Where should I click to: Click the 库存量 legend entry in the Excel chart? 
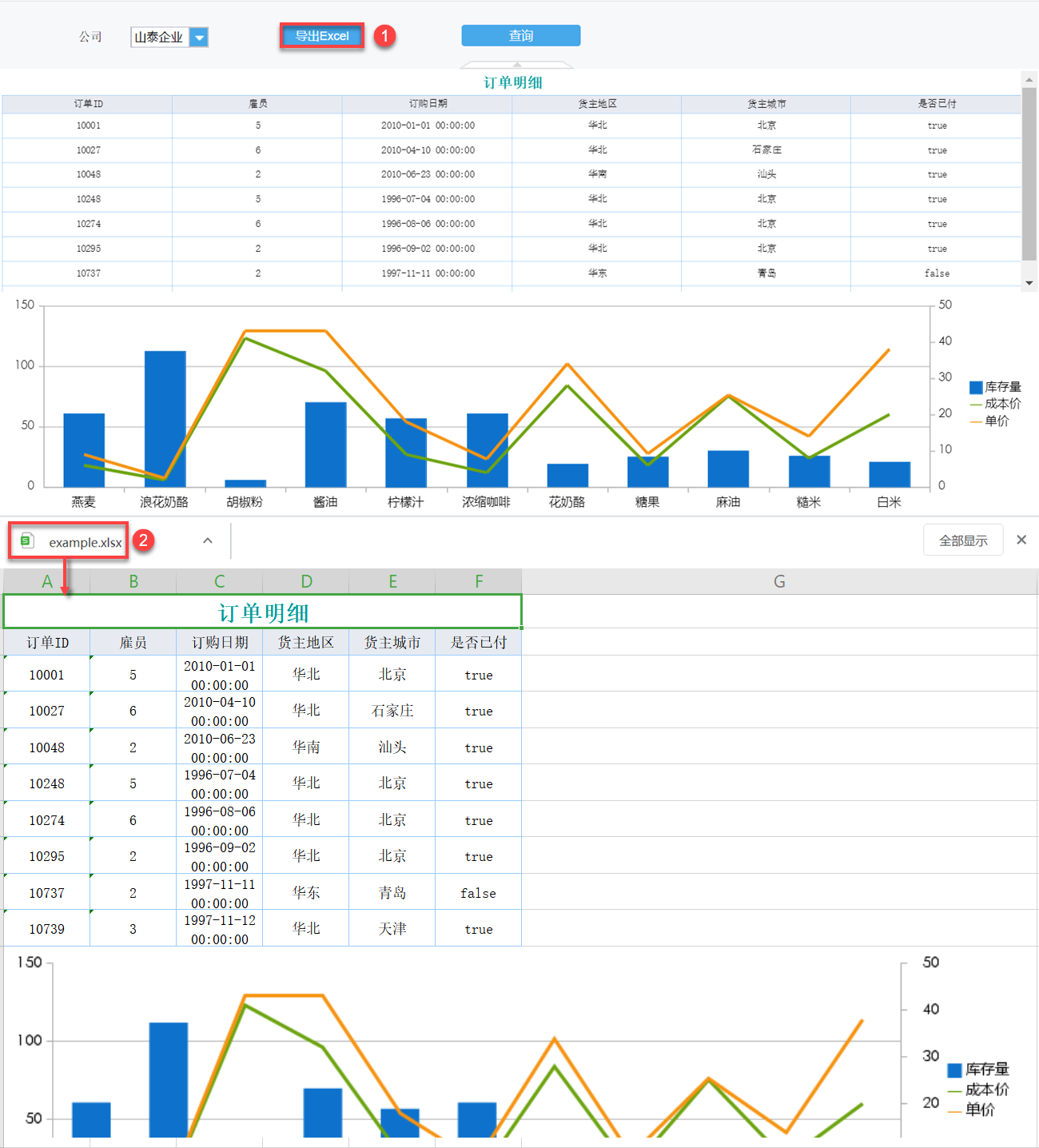pos(978,1070)
